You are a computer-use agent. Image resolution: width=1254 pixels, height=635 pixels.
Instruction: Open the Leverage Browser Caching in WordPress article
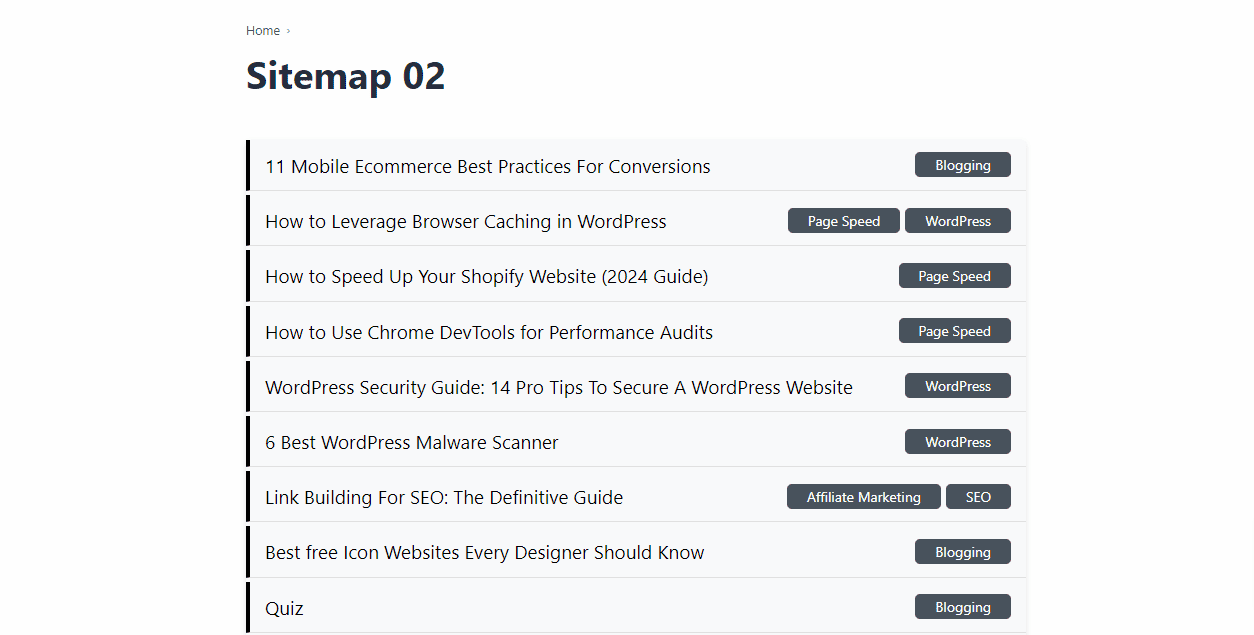(465, 221)
